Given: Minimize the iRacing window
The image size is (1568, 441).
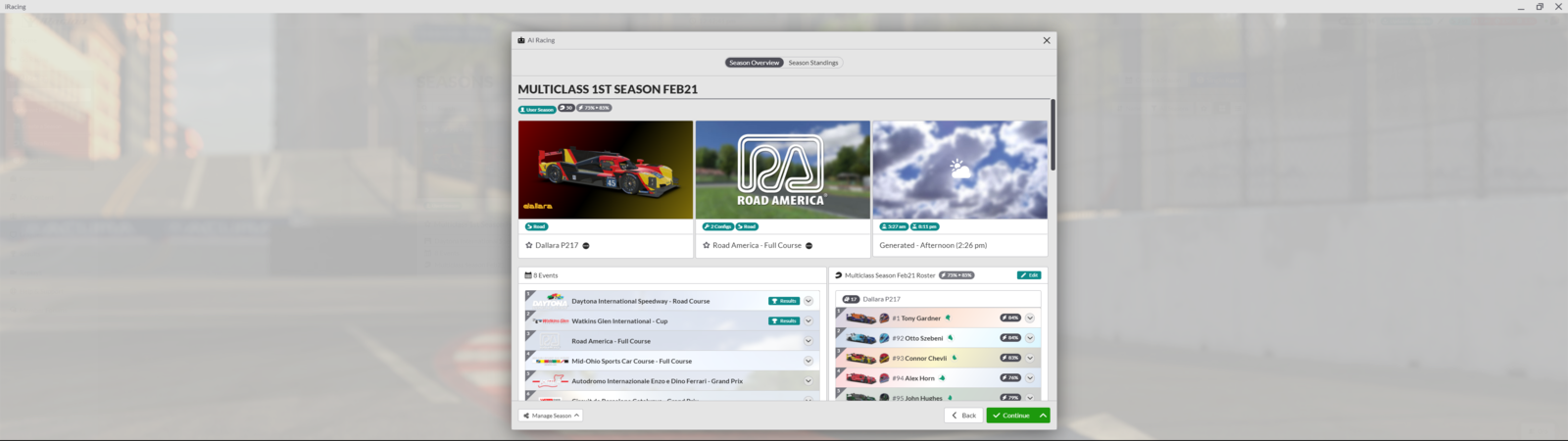Looking at the screenshot, I should pos(1521,7).
